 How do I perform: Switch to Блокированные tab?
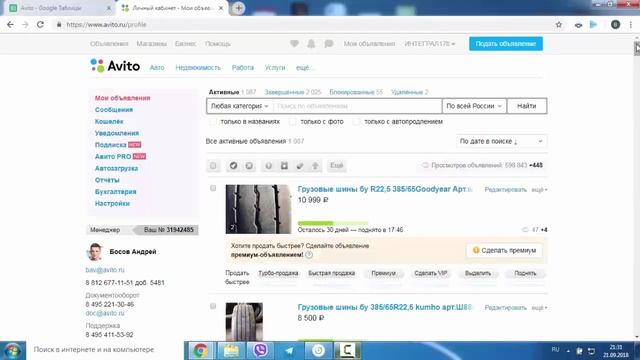tap(356, 92)
